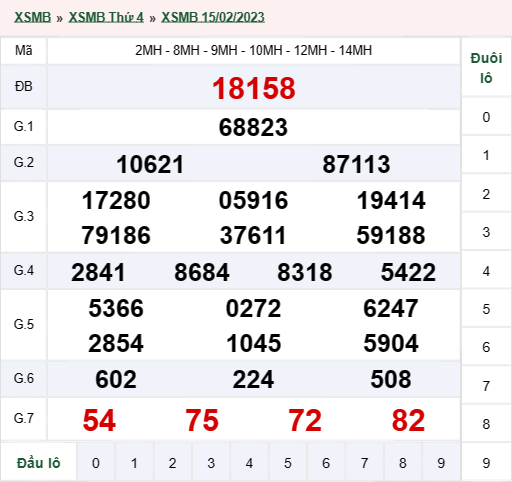Select Đuôi lô digit 0
This screenshot has height=482, width=512.
point(486,117)
